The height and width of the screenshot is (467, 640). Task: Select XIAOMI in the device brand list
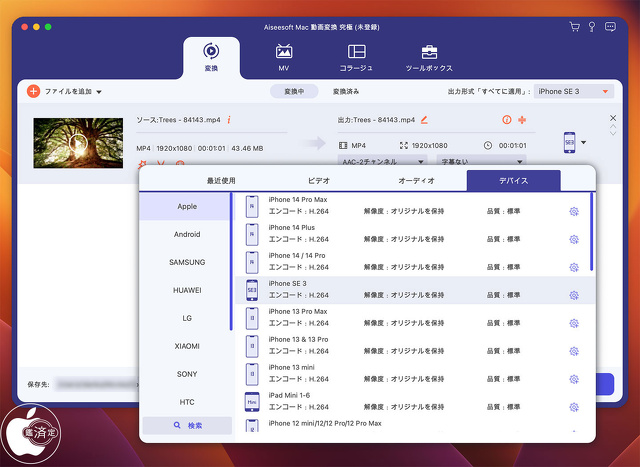(x=187, y=346)
